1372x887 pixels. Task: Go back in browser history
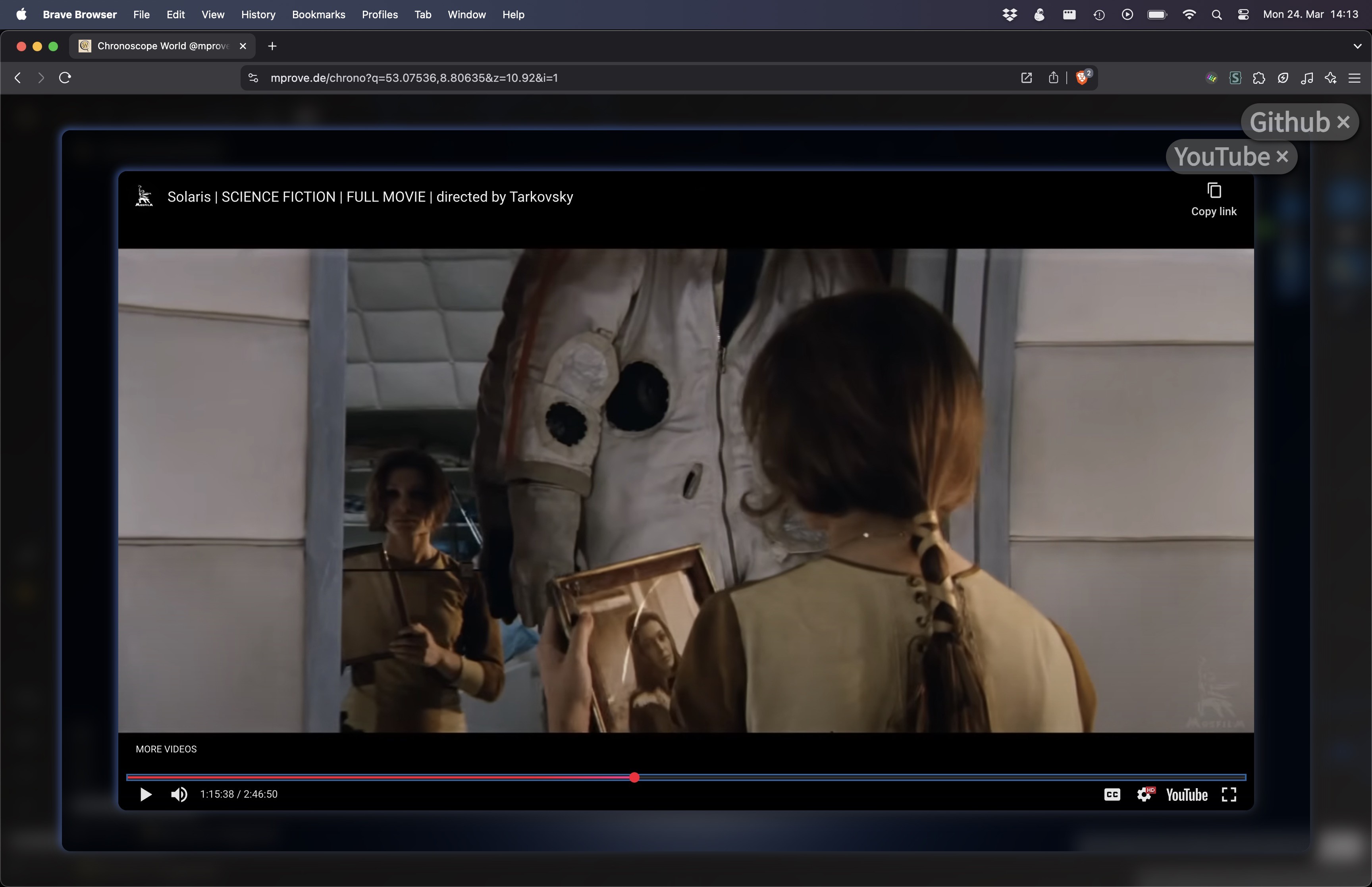(18, 78)
